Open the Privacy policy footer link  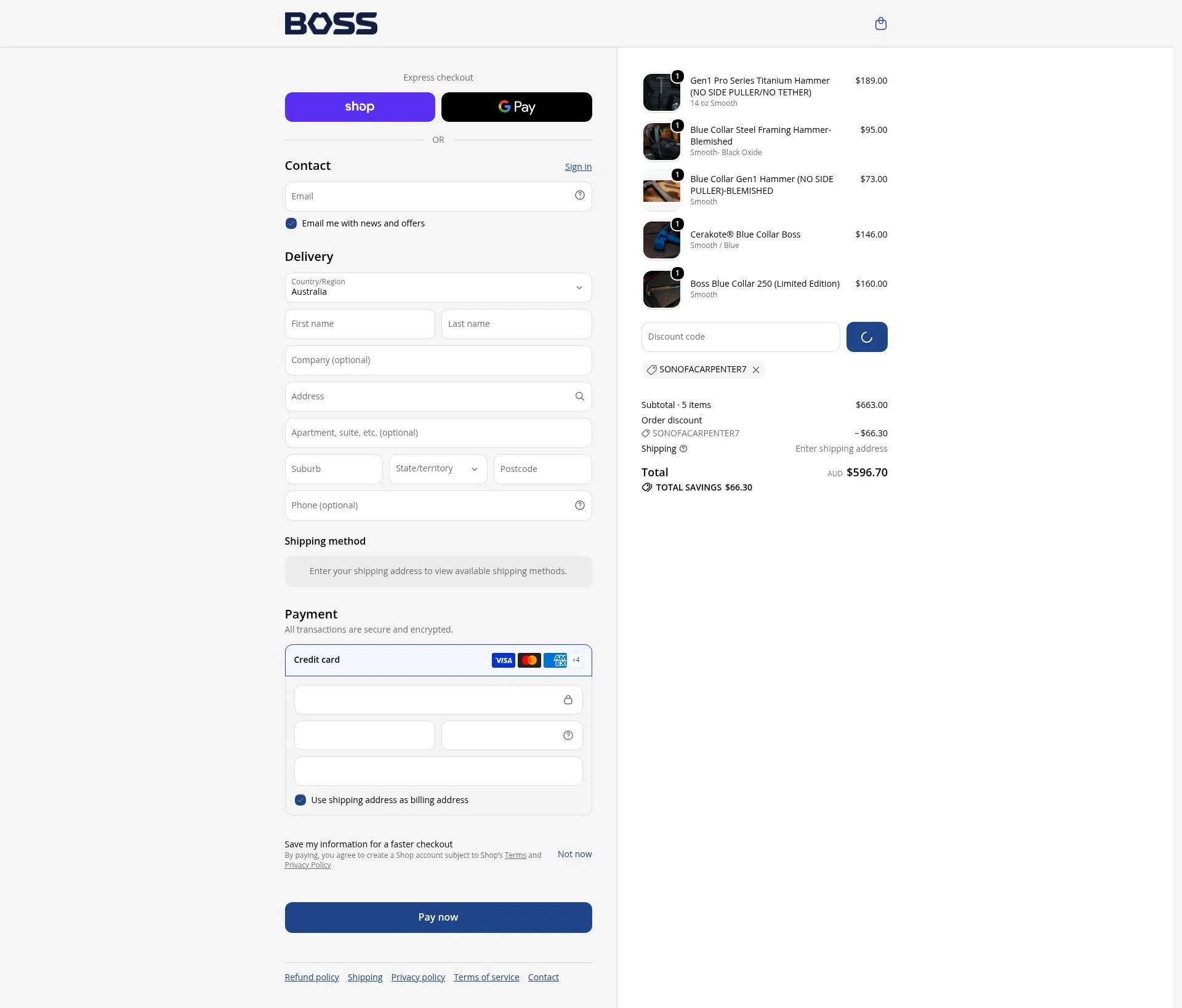tap(418, 977)
